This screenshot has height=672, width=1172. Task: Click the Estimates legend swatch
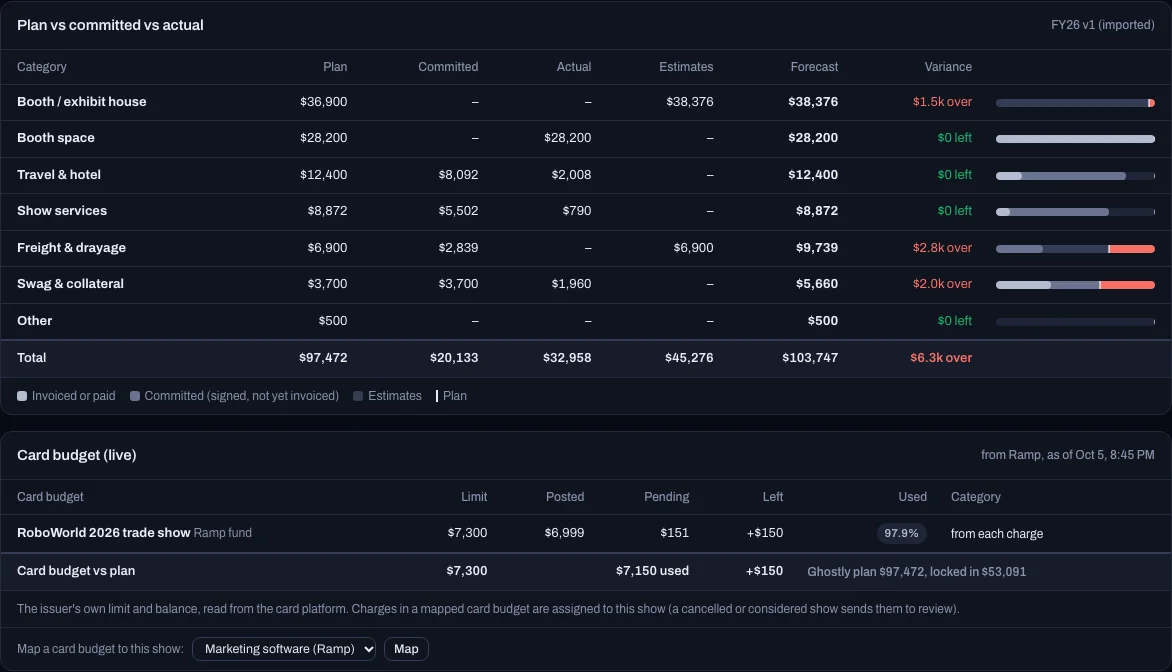pos(358,396)
